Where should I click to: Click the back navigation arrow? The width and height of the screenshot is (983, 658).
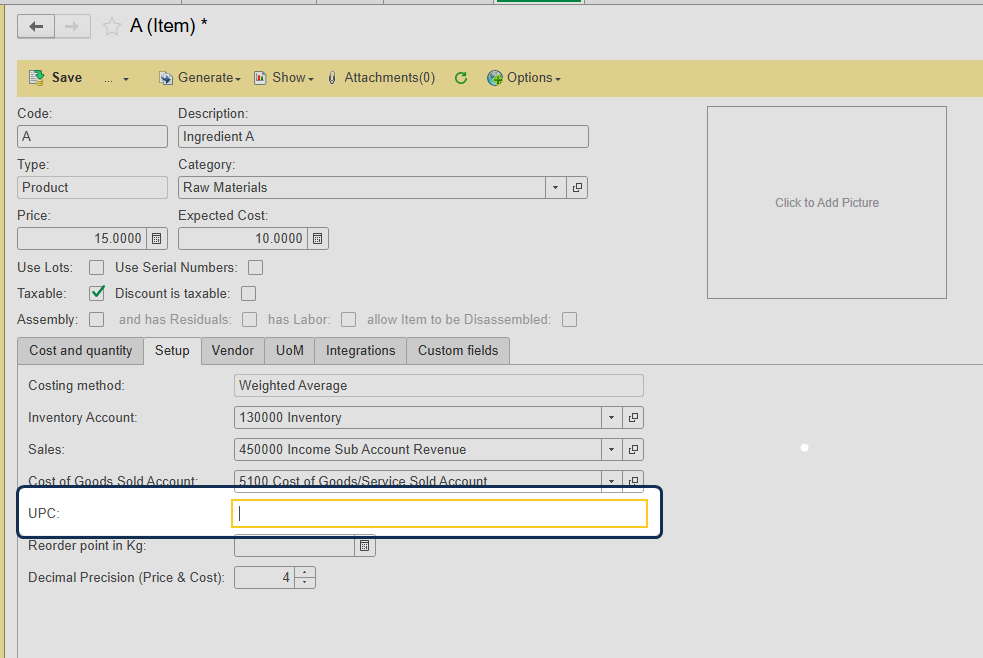(x=36, y=27)
